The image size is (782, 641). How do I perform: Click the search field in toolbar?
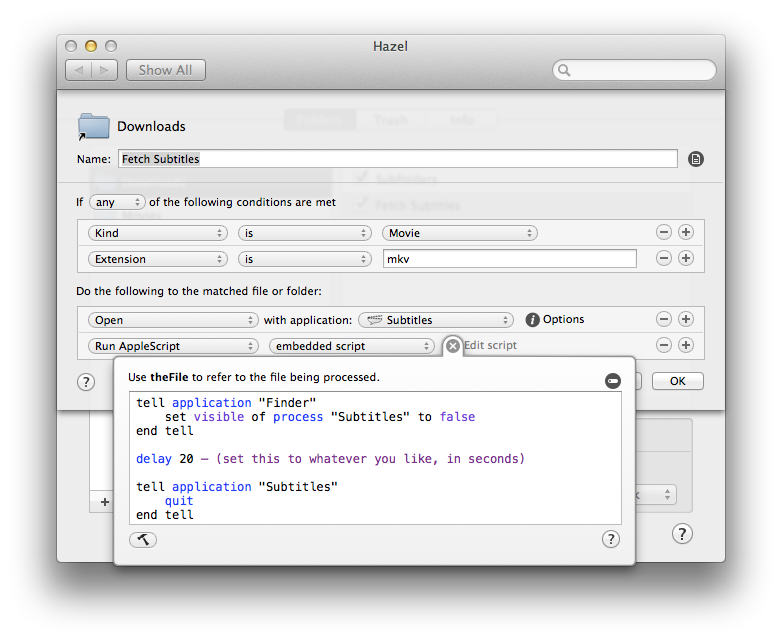(634, 70)
